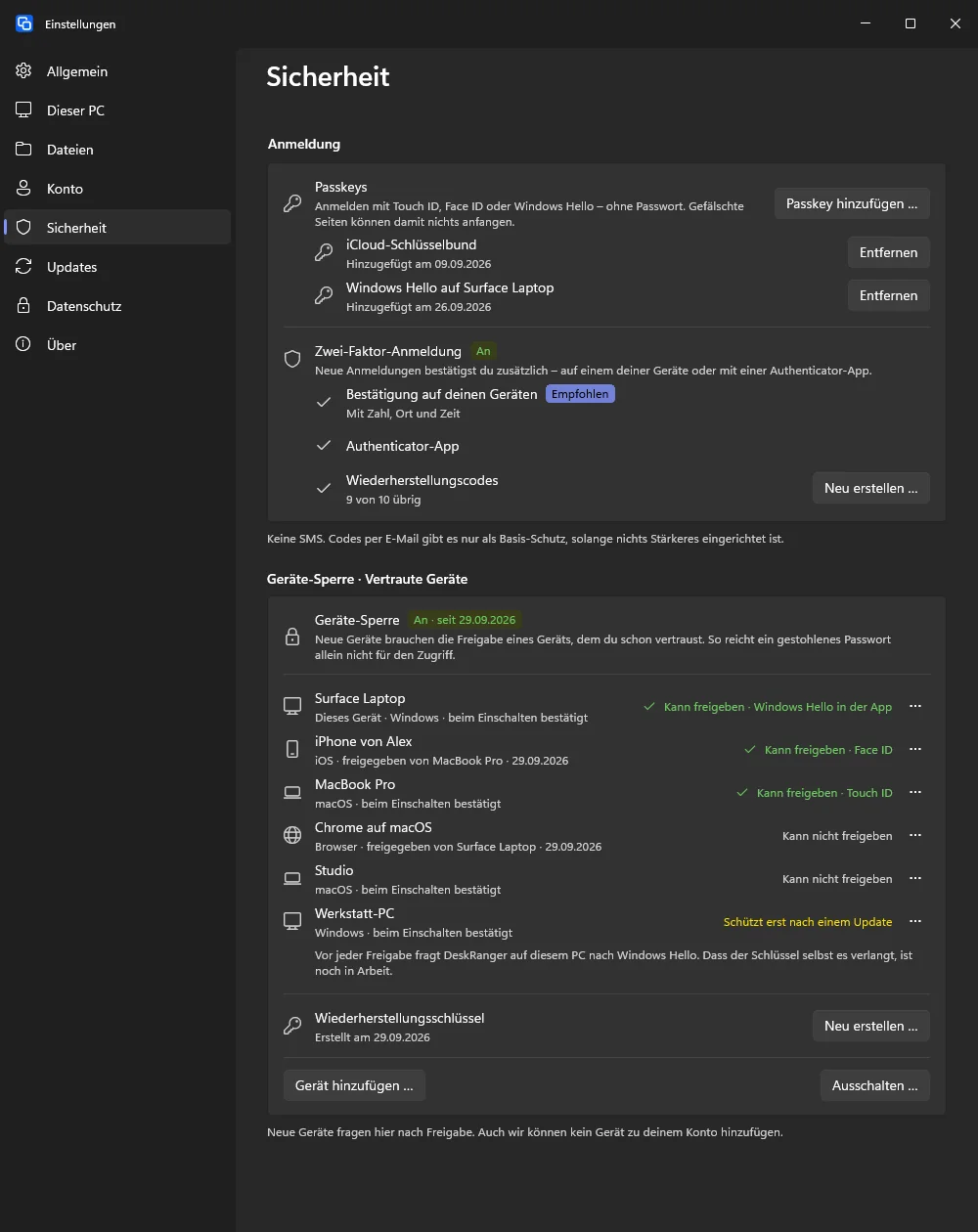Open more options for Studio device
This screenshot has height=1232, width=978.
point(915,878)
